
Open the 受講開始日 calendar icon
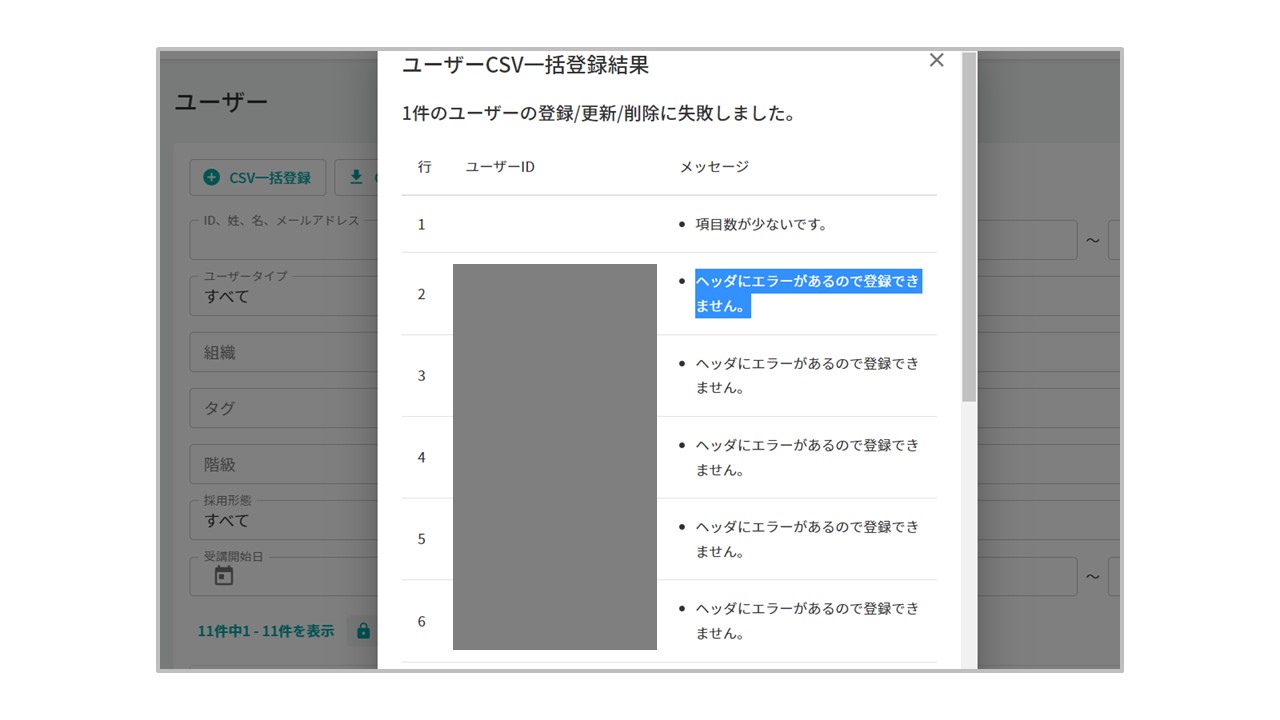pos(224,576)
